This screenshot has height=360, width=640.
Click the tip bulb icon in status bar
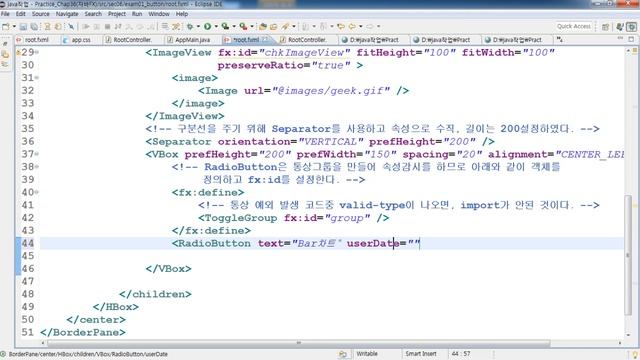tap(635, 354)
